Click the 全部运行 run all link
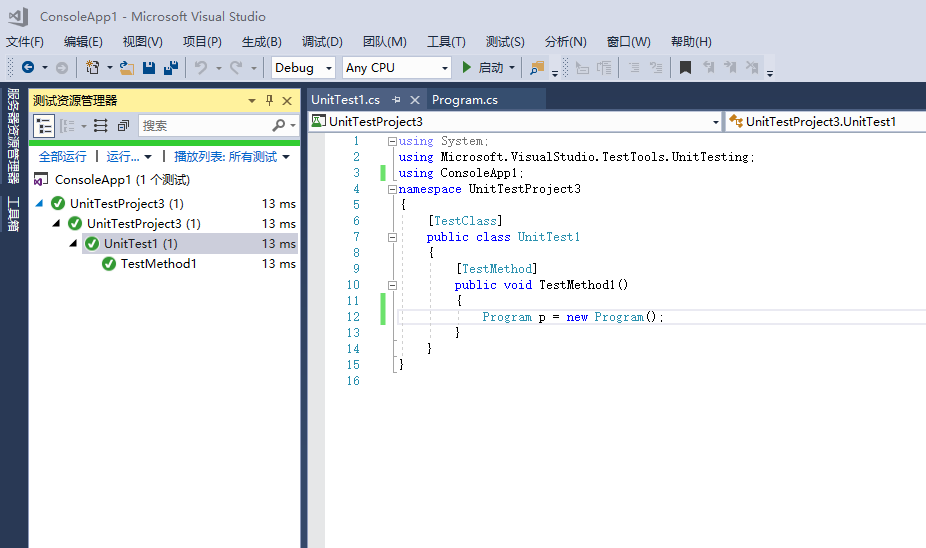Image resolution: width=926 pixels, height=548 pixels. pos(63,156)
